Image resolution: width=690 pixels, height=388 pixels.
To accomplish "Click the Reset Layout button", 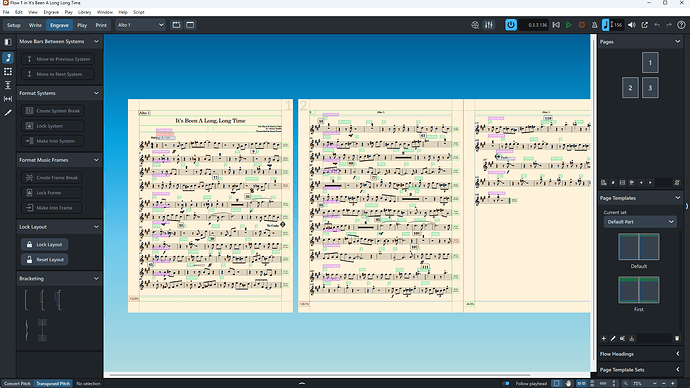I will pos(44,260).
